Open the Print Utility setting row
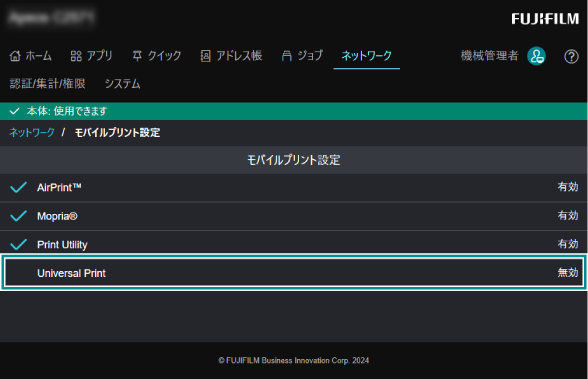 (x=294, y=243)
